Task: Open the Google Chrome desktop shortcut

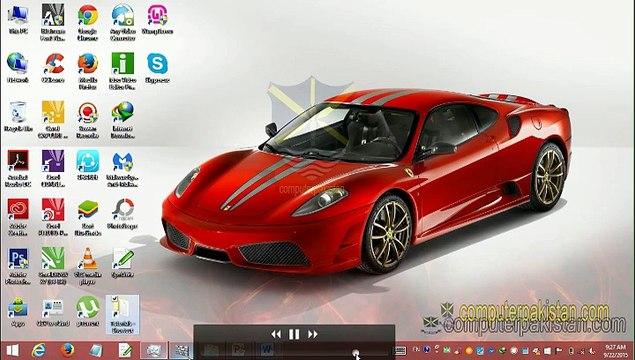Action: [x=87, y=22]
